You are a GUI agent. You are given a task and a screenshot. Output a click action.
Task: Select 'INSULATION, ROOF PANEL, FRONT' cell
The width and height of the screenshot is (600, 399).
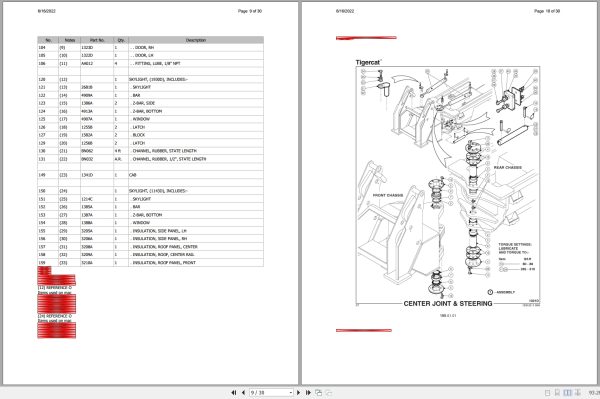click(x=196, y=263)
